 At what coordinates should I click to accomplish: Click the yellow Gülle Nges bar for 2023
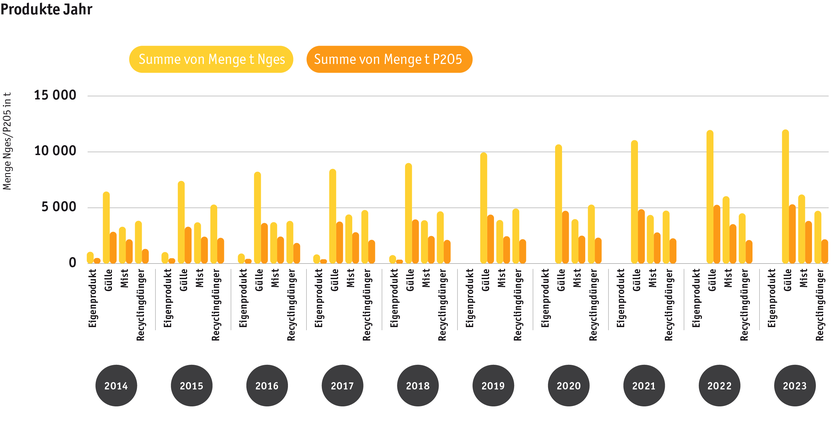tap(785, 197)
